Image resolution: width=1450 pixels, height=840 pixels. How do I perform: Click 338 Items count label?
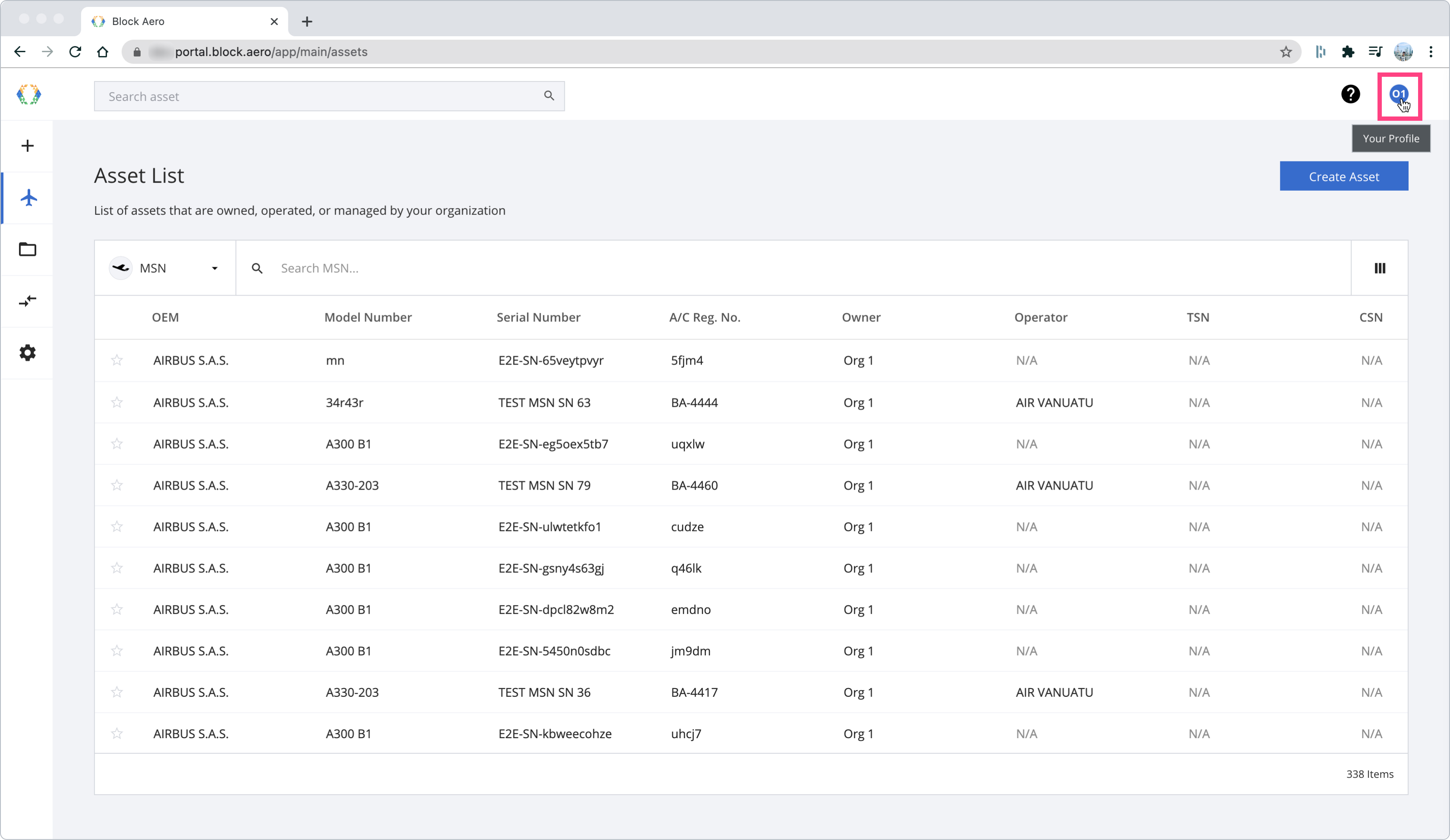point(1369,774)
